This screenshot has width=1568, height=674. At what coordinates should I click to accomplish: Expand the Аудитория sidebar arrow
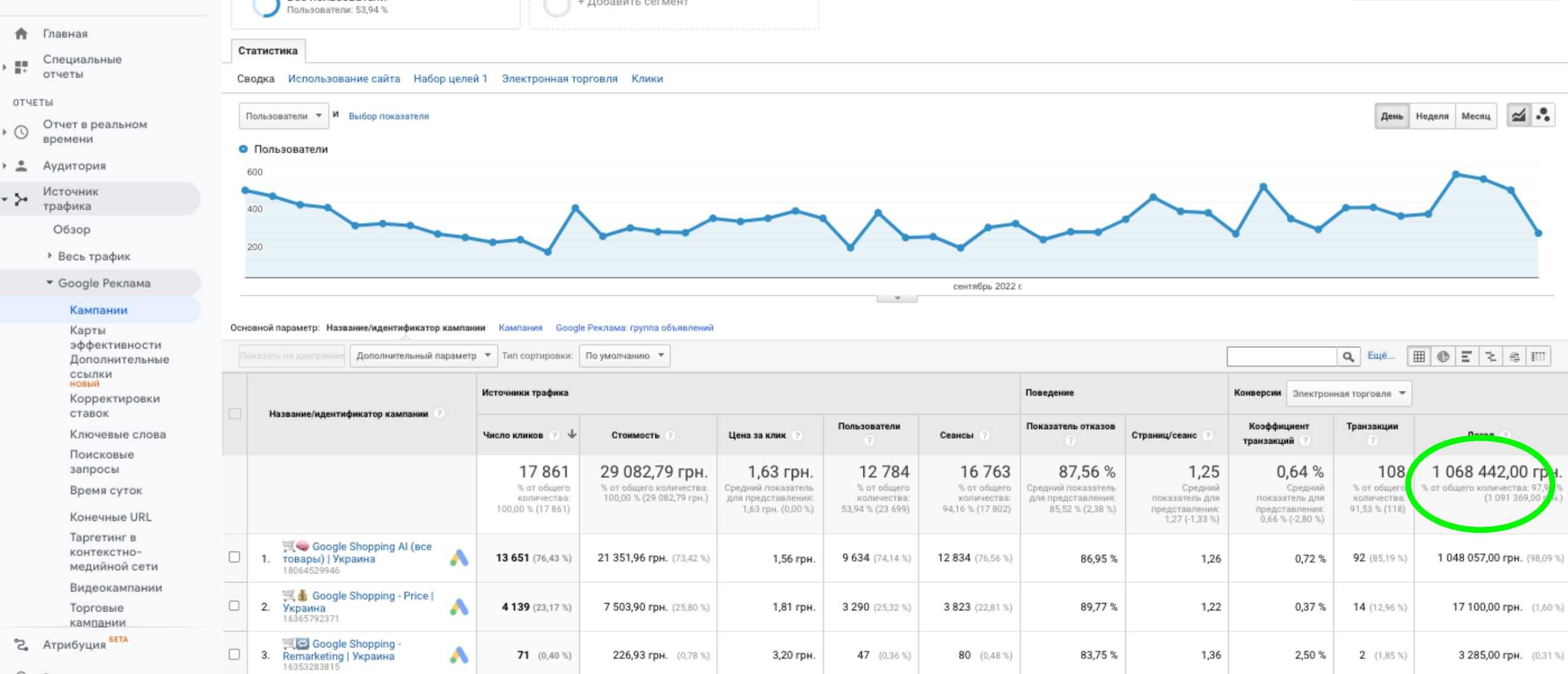click(x=5, y=165)
